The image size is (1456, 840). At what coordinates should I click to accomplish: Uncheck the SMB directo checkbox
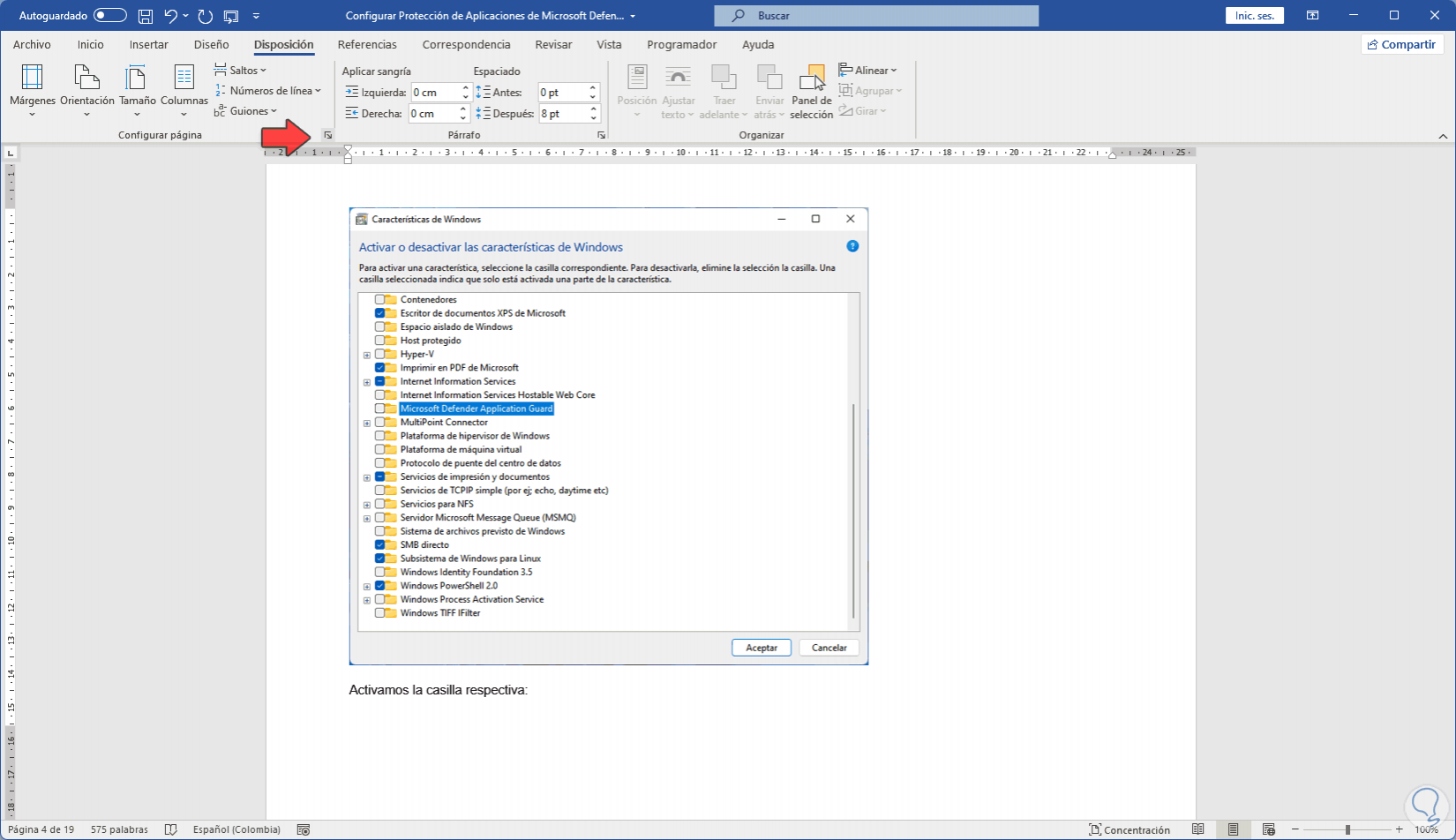[x=380, y=545]
